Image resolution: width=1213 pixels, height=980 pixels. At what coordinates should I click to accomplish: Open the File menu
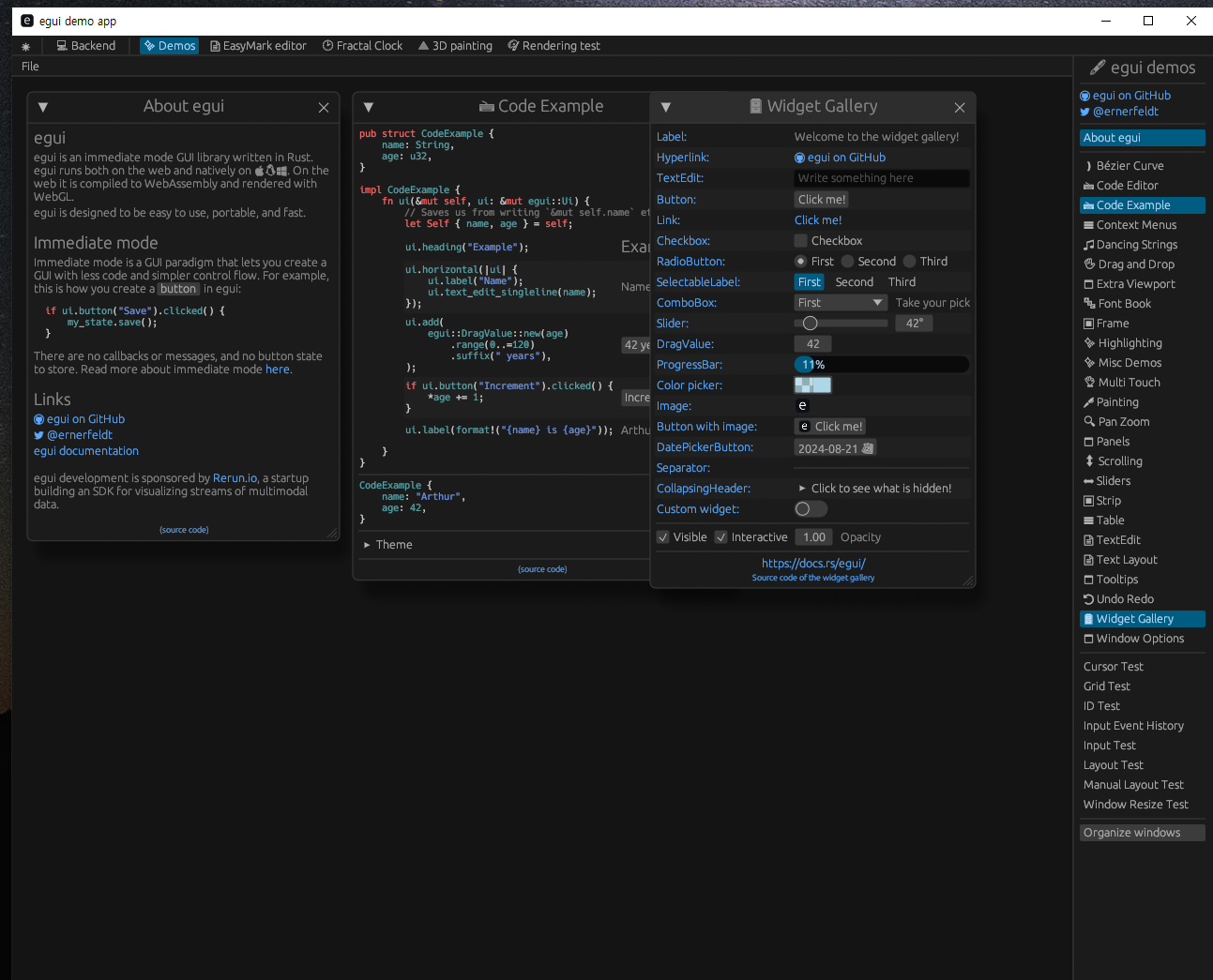[x=30, y=67]
